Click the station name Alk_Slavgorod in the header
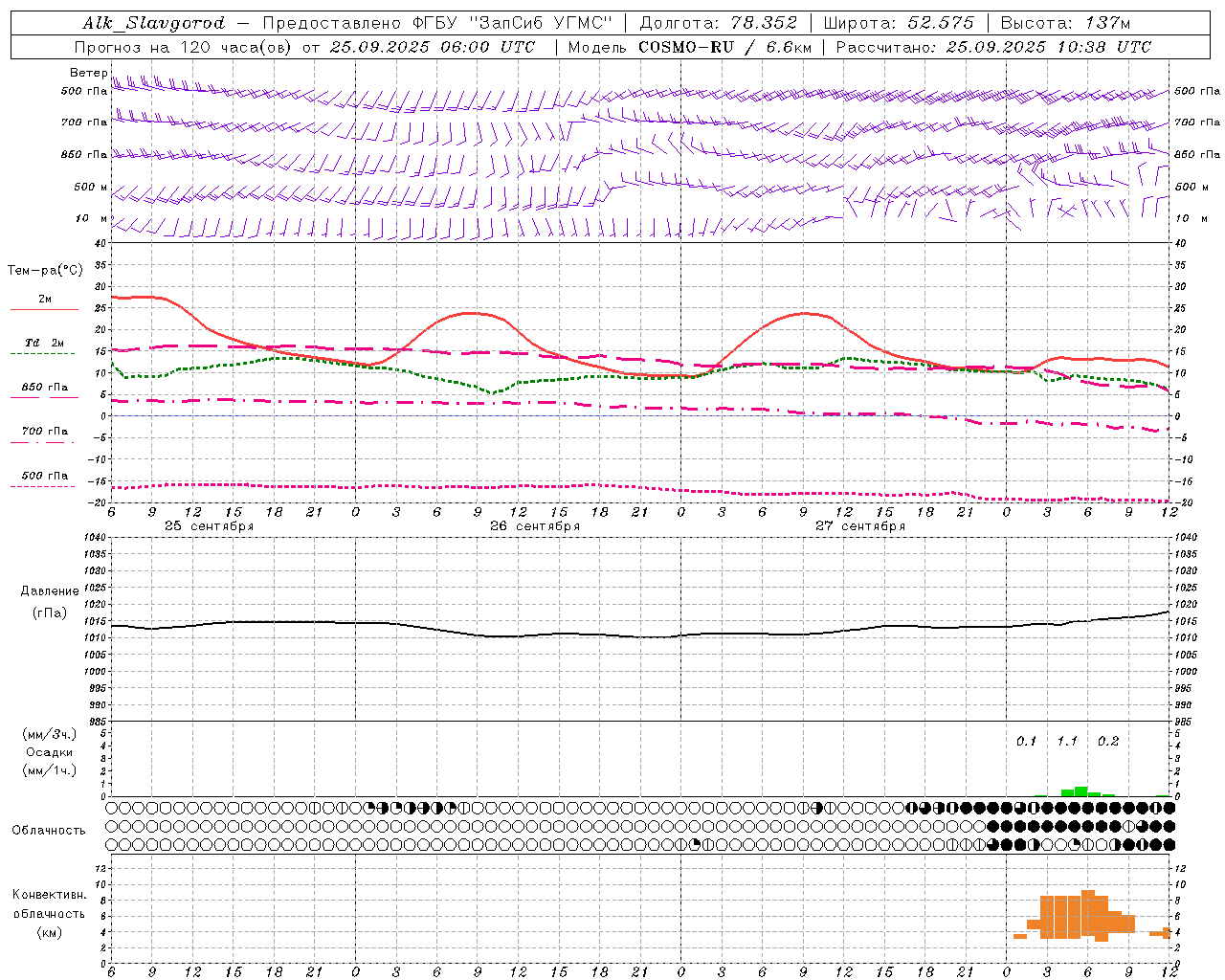1225x980 pixels. 154,23
